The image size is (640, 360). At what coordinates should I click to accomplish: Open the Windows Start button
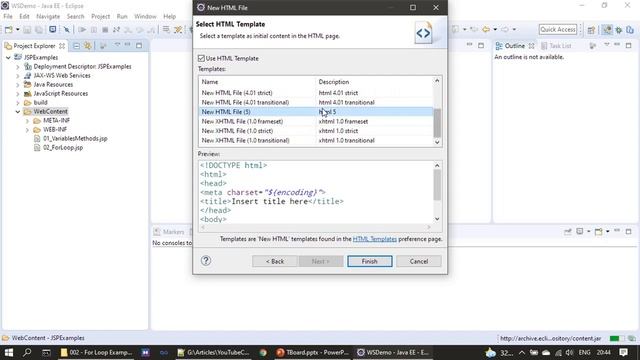tap(9, 352)
